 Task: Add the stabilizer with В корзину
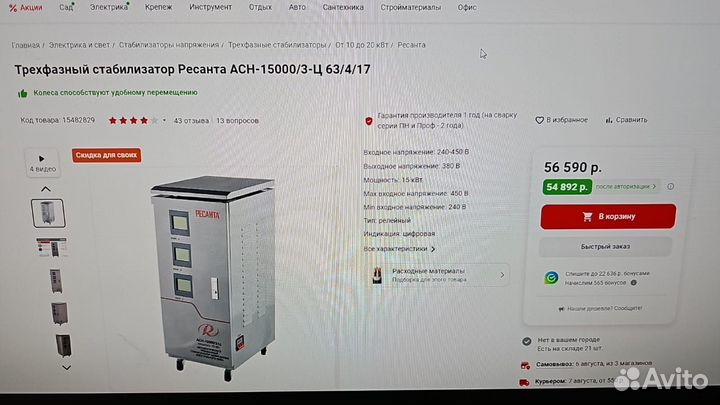click(x=608, y=216)
